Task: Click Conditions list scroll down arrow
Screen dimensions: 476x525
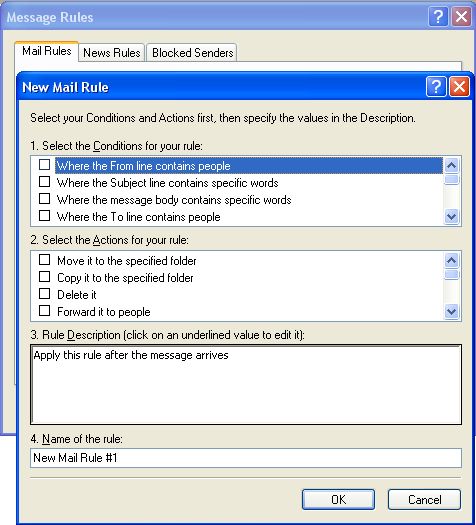Action: point(451,217)
